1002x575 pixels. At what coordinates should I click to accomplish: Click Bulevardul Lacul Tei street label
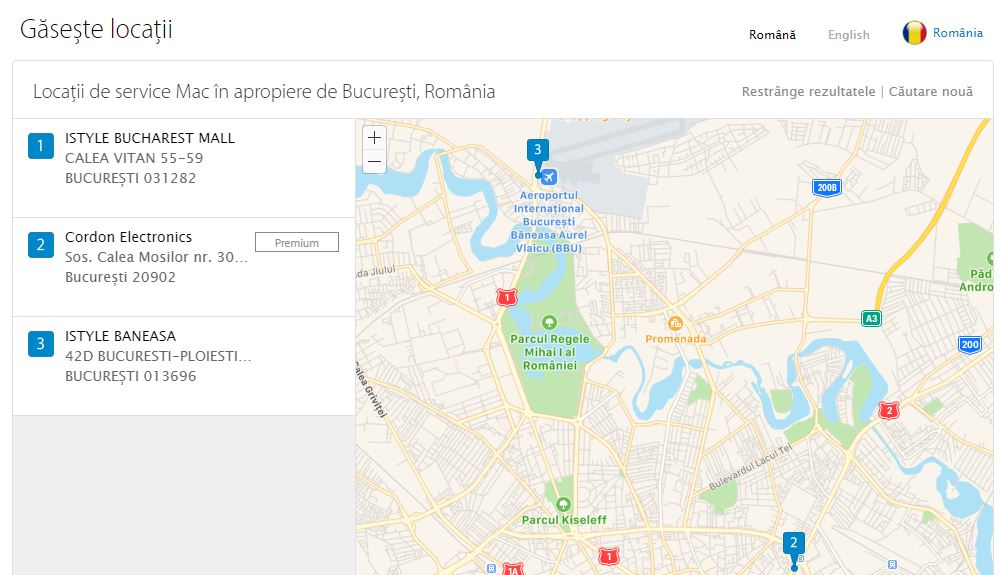click(750, 466)
